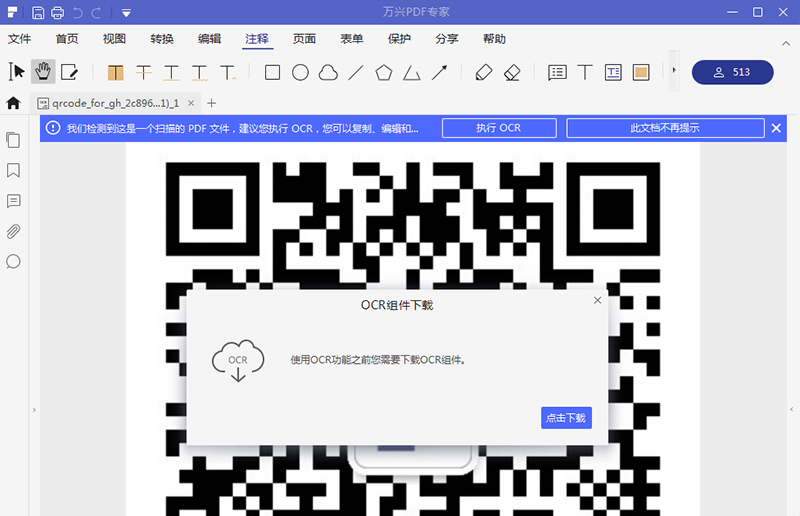Select the Edit object tool
The image size is (800, 516).
(69, 72)
